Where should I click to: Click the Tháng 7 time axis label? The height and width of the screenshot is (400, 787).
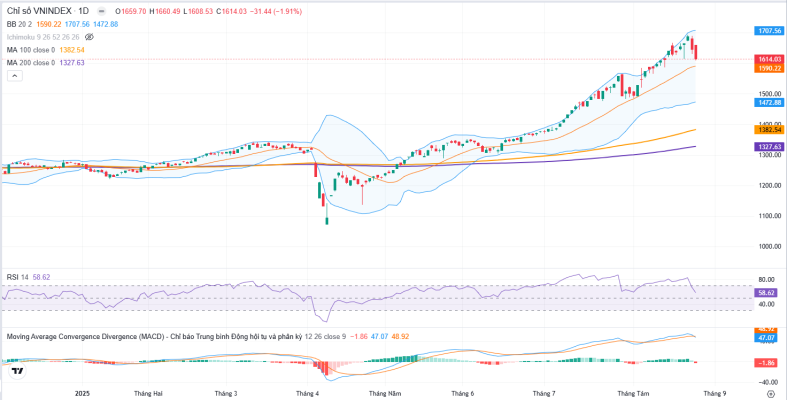pos(544,394)
